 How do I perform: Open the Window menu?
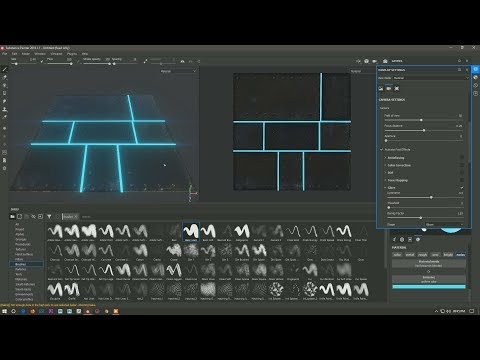[x=40, y=54]
